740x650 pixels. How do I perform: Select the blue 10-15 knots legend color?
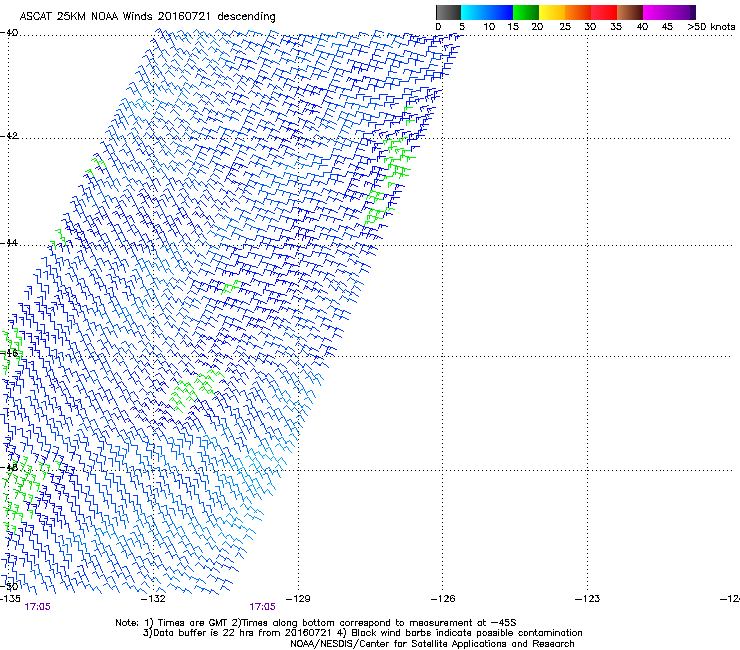click(500, 12)
